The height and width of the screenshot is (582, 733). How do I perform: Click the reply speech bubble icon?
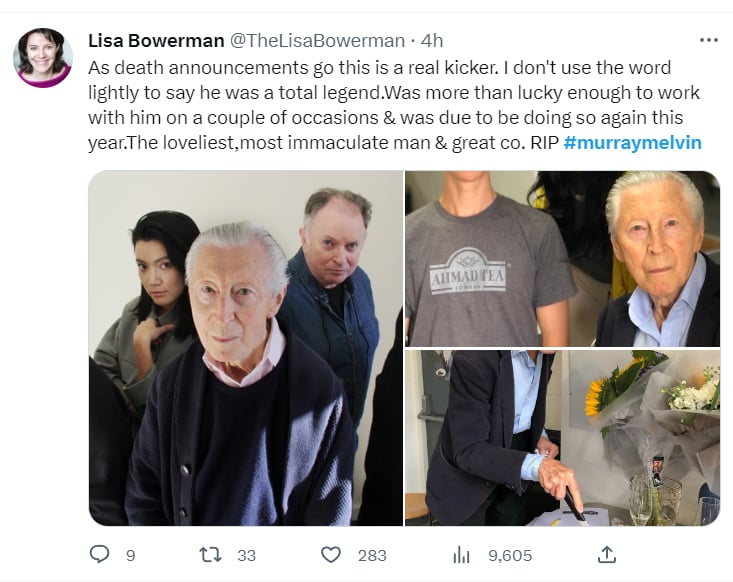[99, 554]
